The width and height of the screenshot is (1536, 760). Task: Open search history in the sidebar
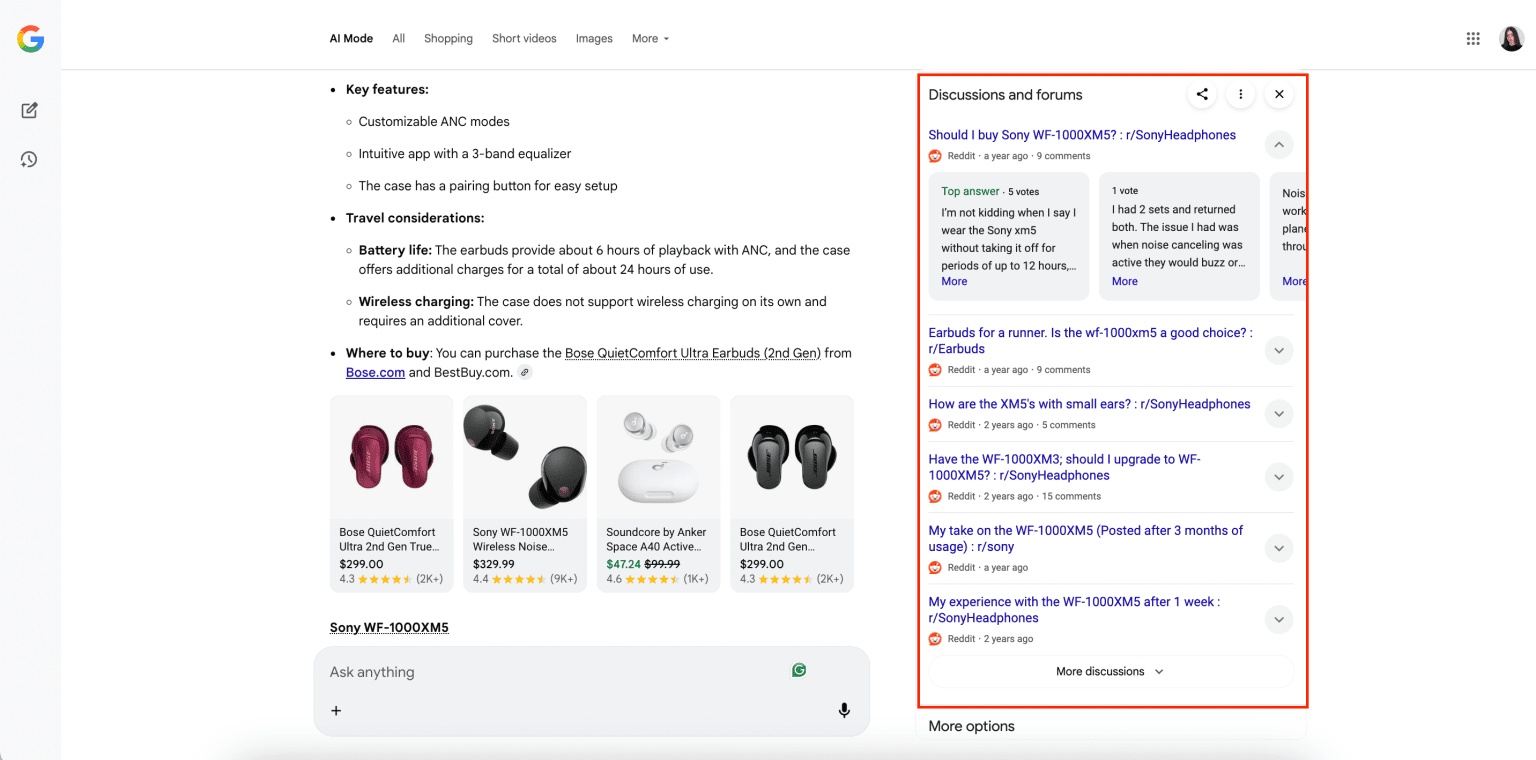click(x=29, y=159)
